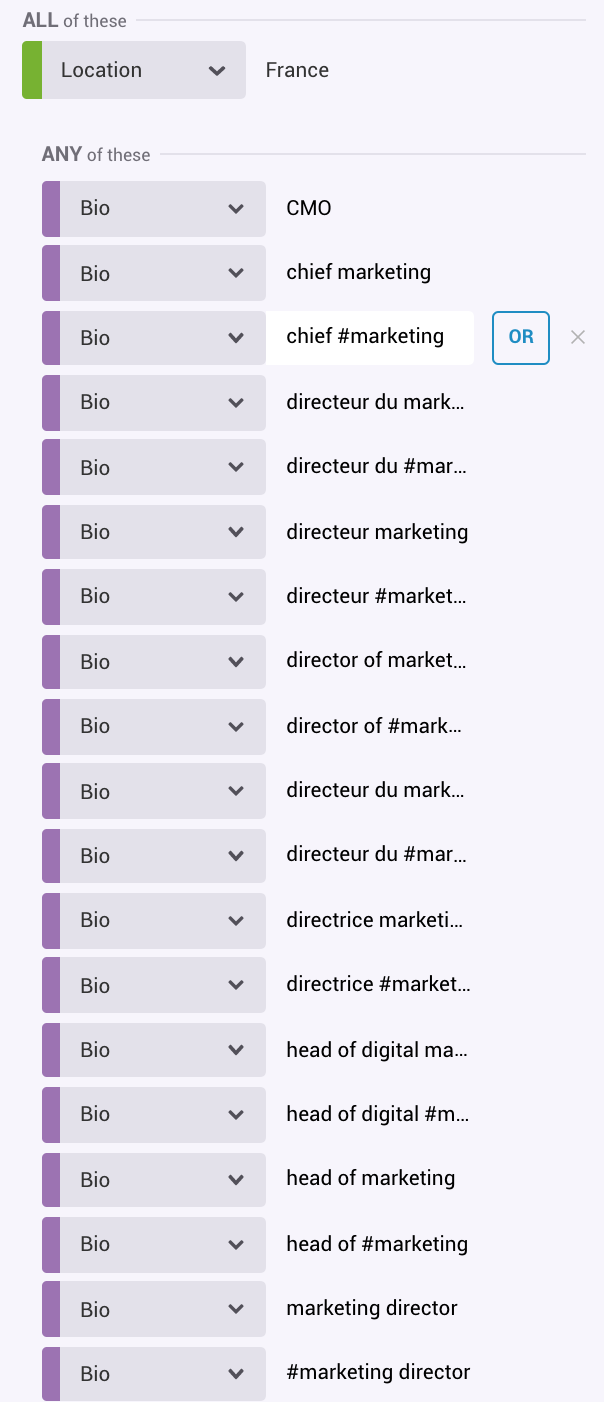Image resolution: width=604 pixels, height=1402 pixels.
Task: Click the CMO filter value
Action: coord(309,209)
